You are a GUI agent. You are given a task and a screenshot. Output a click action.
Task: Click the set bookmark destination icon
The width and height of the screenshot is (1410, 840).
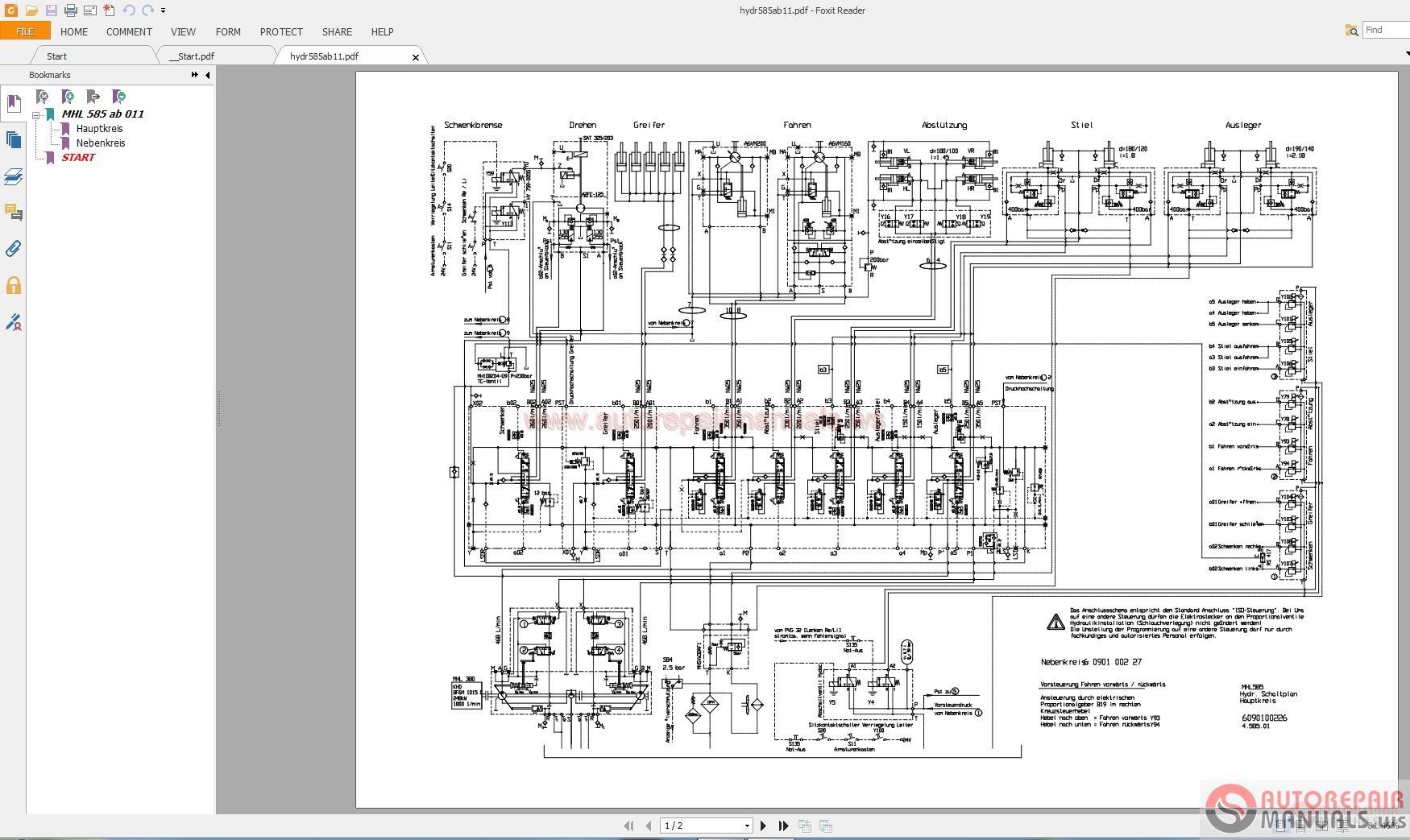point(93,97)
